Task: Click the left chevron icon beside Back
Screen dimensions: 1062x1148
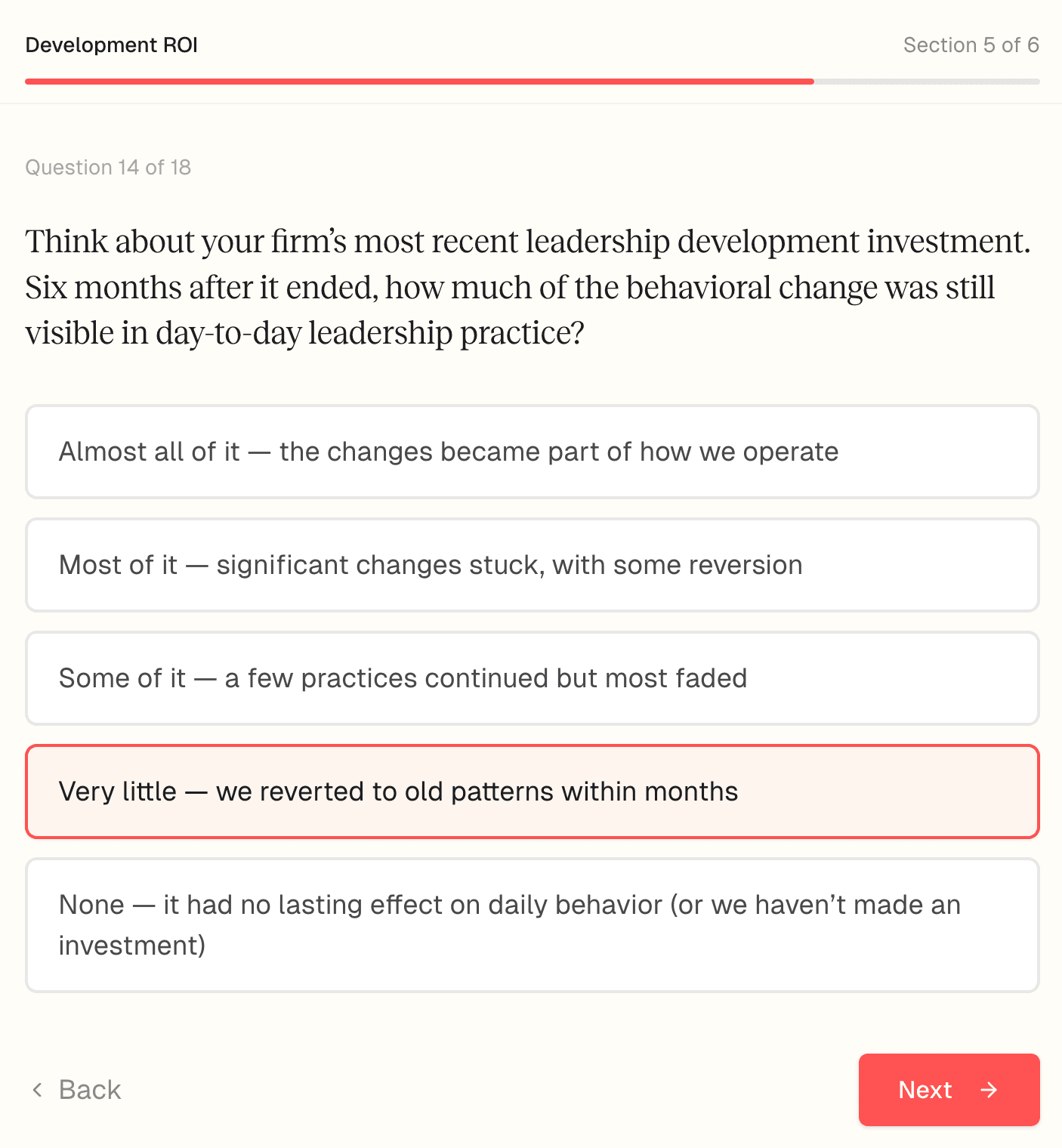Action: [37, 1090]
